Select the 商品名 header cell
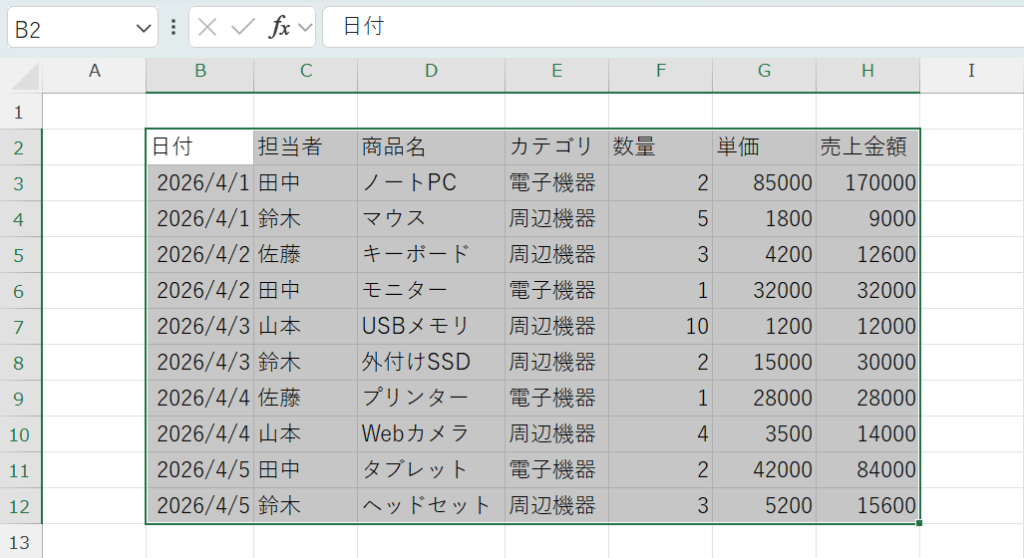The height and width of the screenshot is (558, 1024). (431, 147)
